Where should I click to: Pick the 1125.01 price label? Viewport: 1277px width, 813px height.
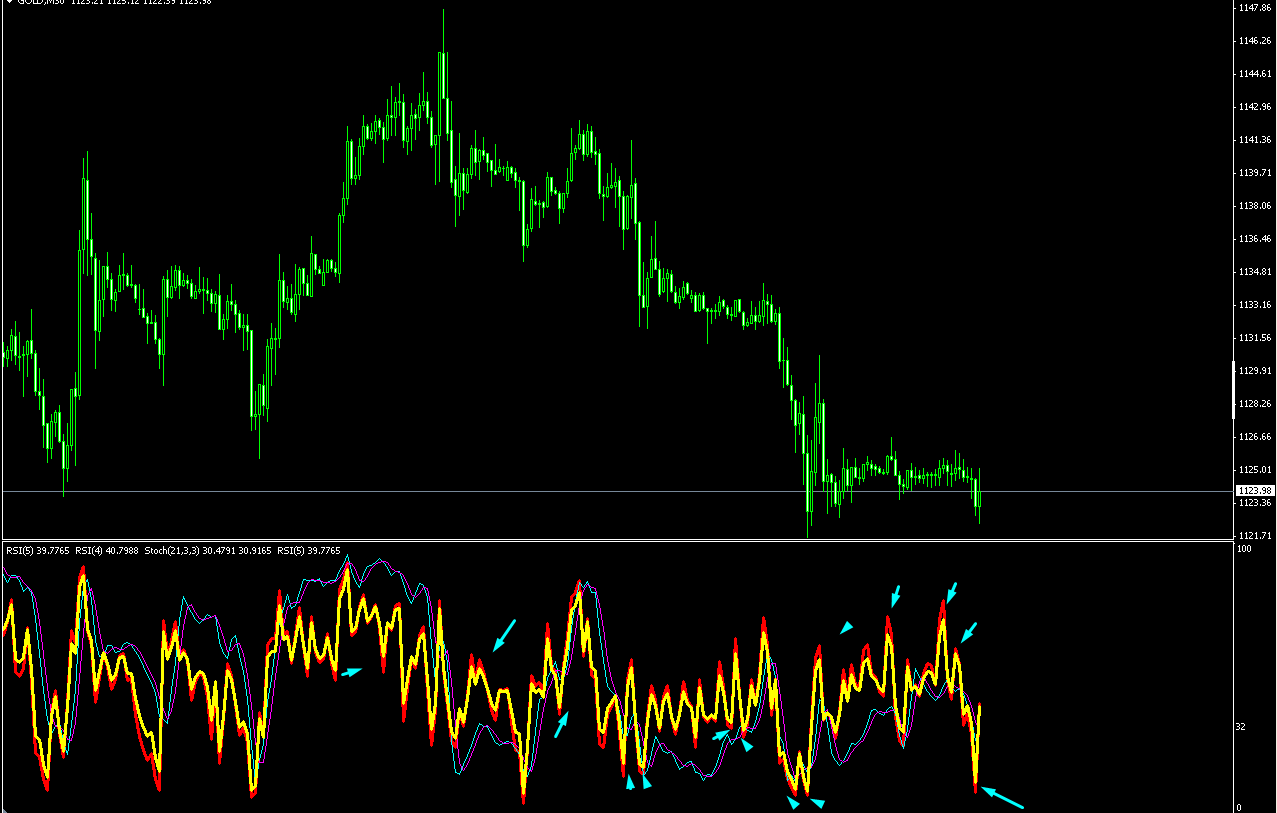(1255, 470)
